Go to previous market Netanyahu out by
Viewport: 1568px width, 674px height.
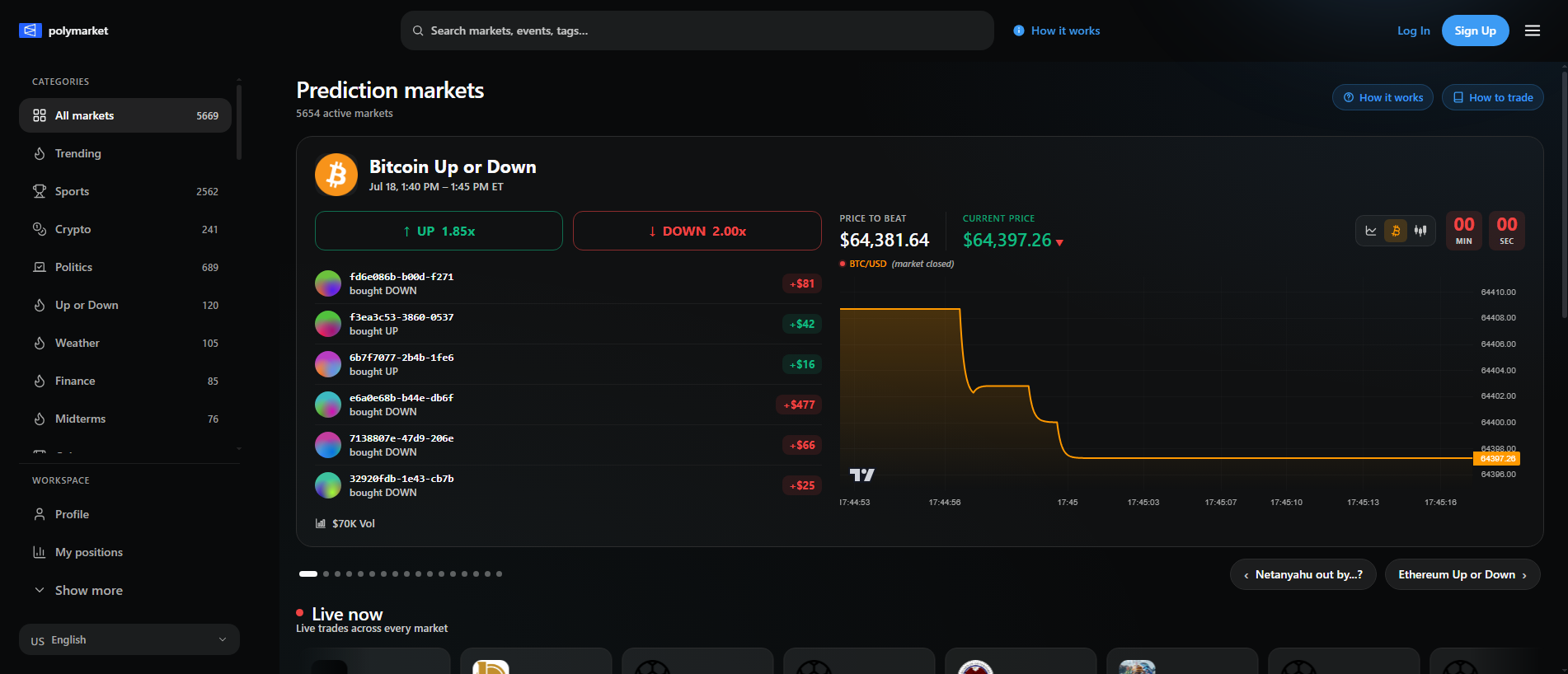click(x=1303, y=574)
